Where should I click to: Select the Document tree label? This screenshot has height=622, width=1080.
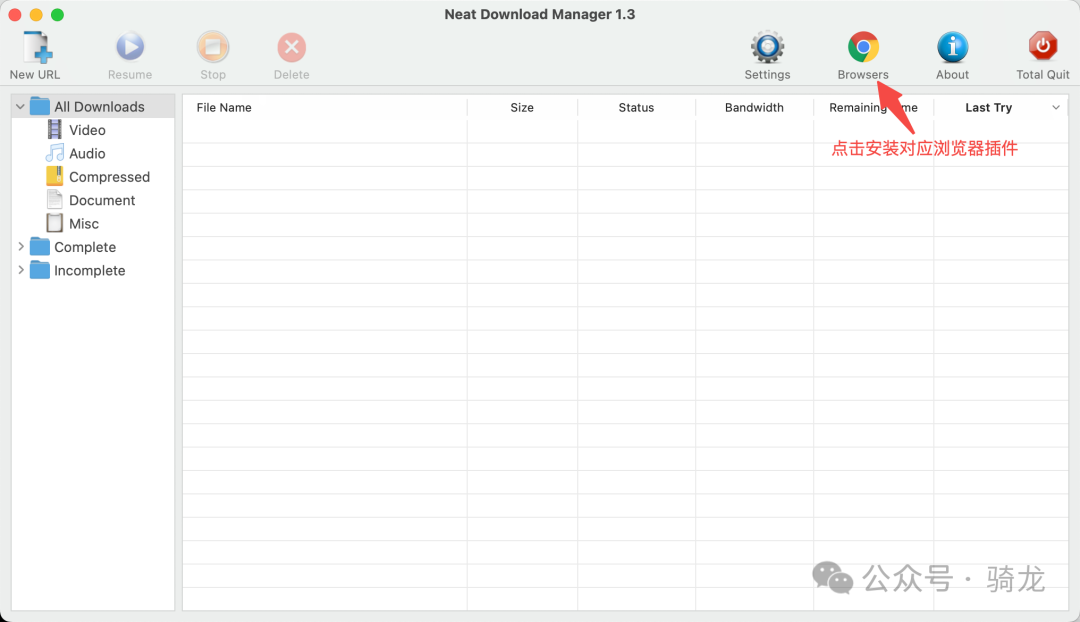coord(102,200)
